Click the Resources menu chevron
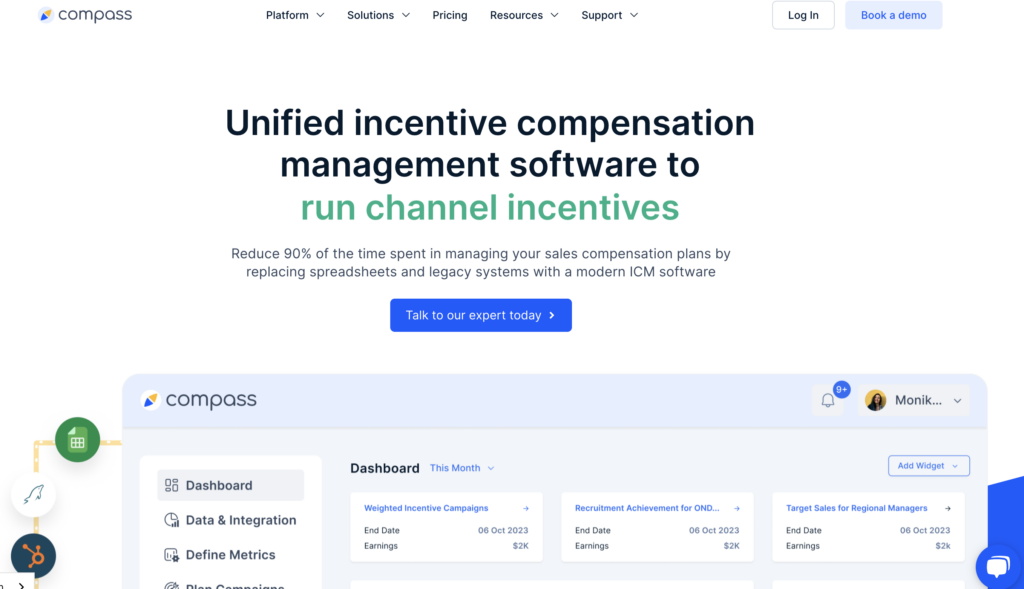 coord(554,15)
